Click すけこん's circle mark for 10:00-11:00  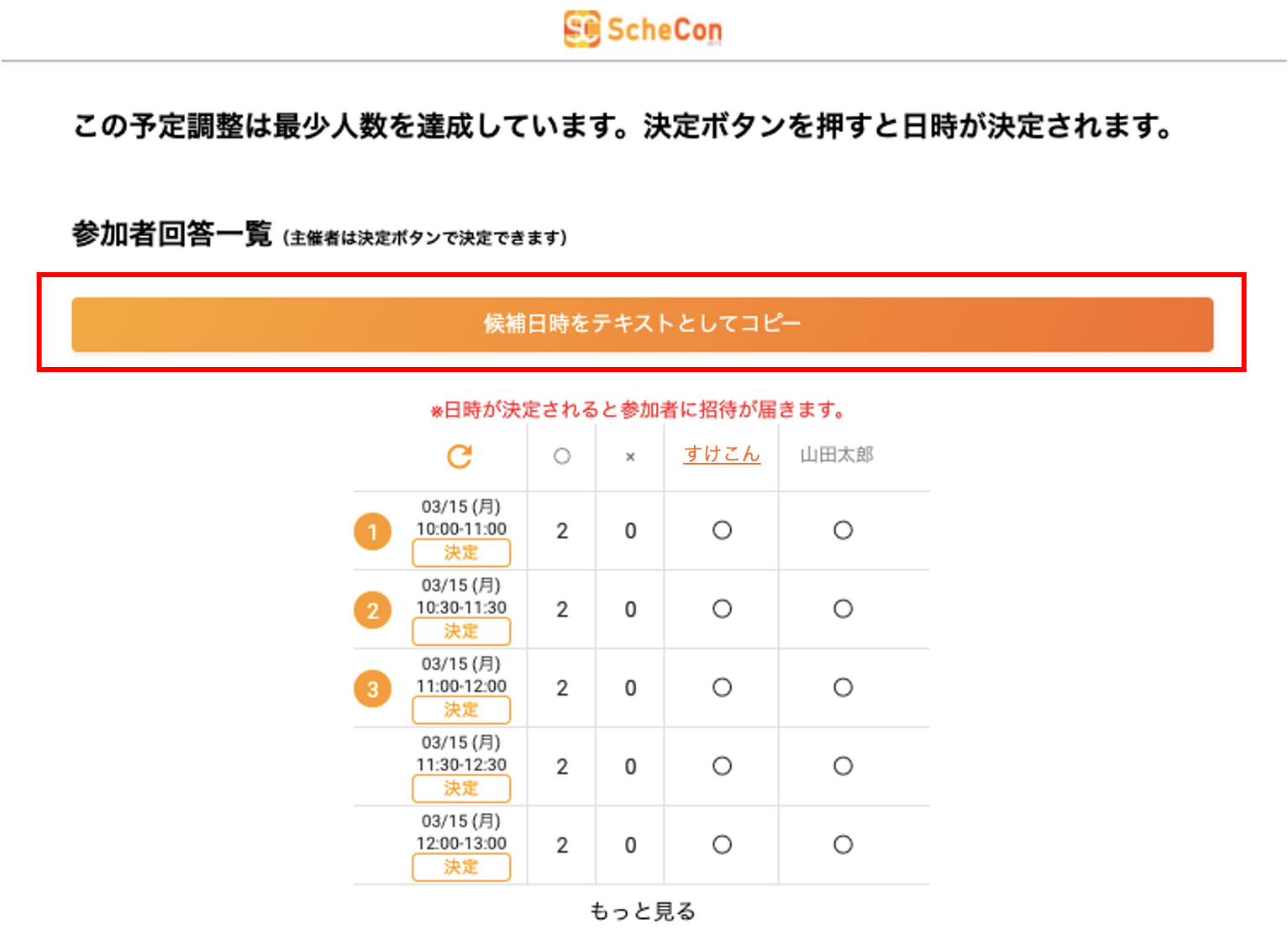coord(722,530)
